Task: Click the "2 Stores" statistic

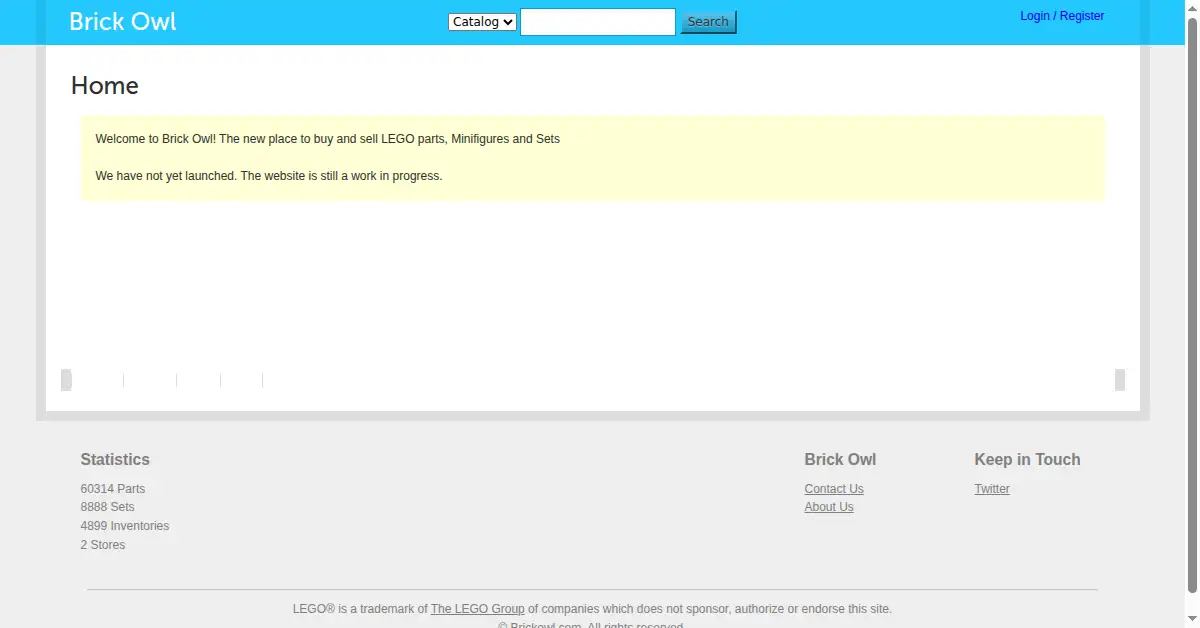Action: (103, 545)
